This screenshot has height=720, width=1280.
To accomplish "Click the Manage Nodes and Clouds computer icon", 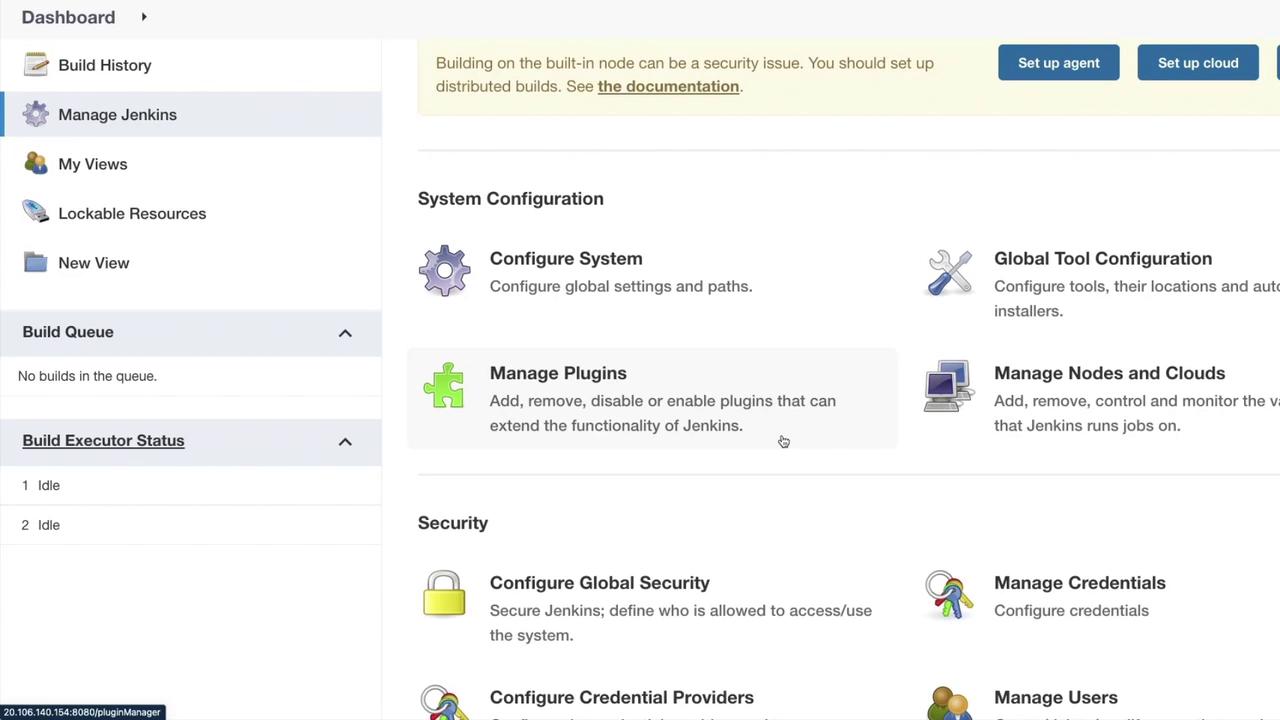I will (949, 386).
